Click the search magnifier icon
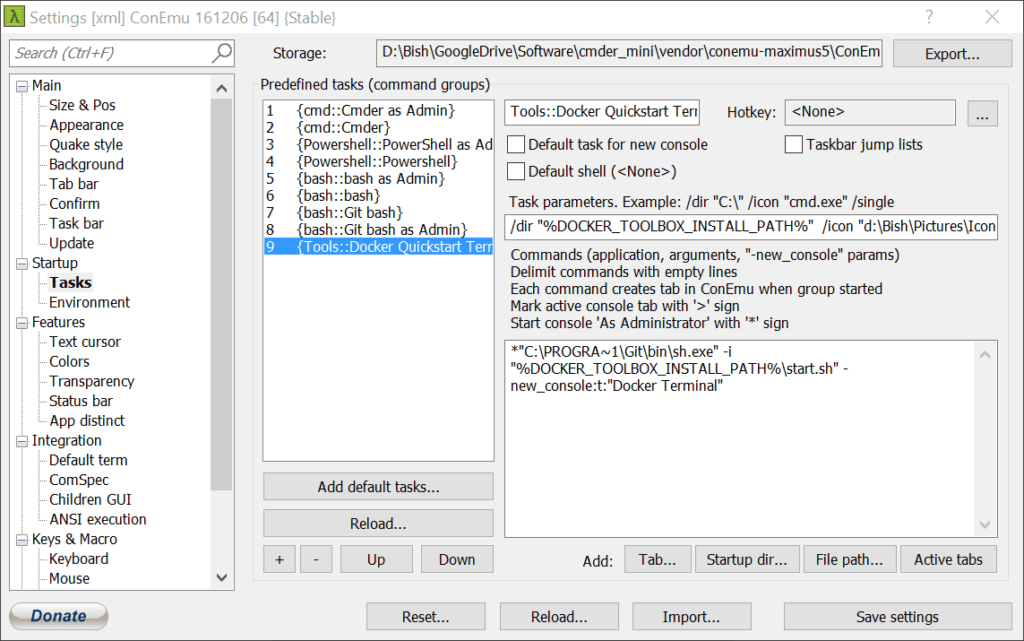The image size is (1024, 641). (x=221, y=53)
